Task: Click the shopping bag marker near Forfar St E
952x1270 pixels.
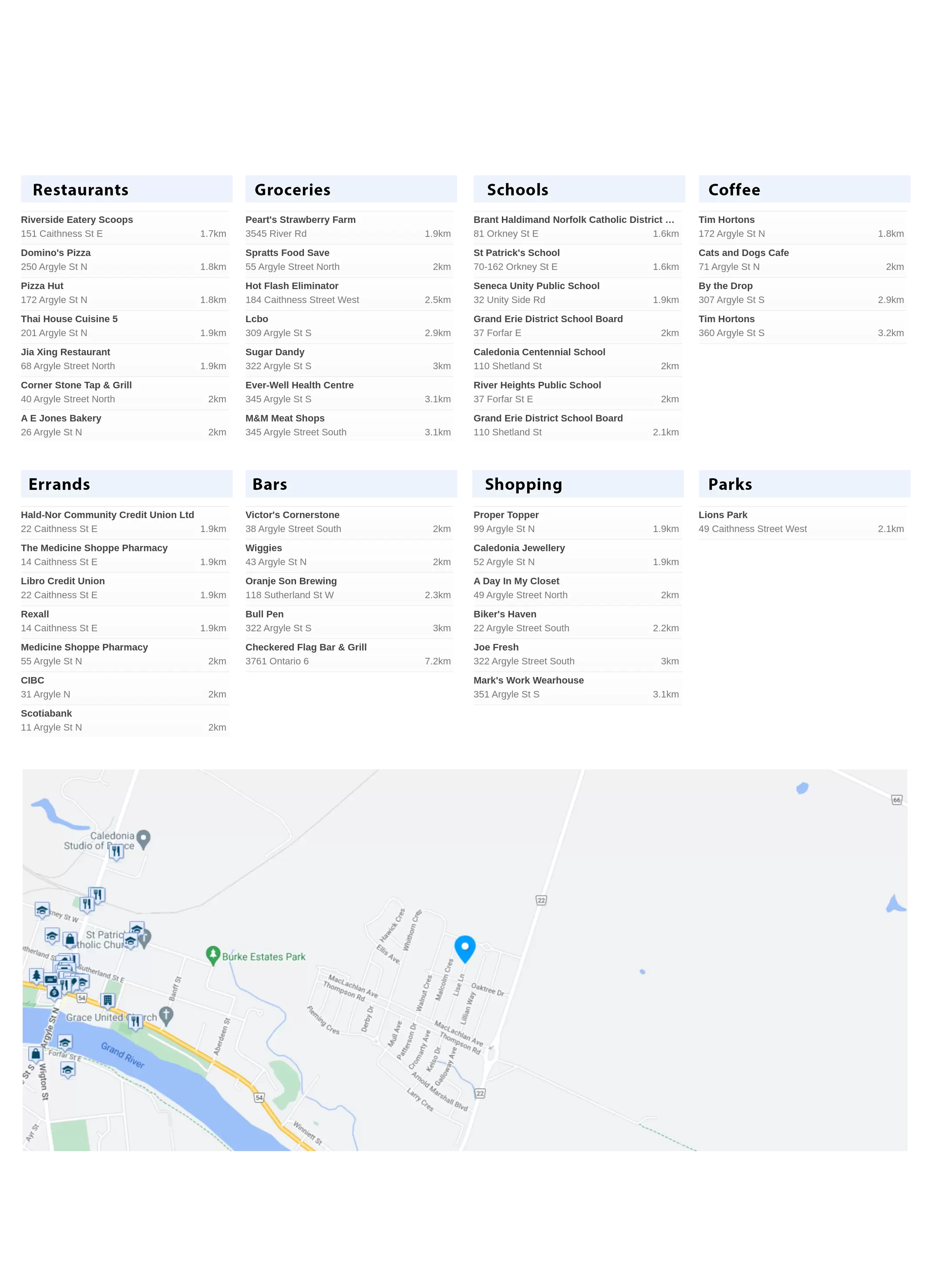Action: tap(36, 1054)
